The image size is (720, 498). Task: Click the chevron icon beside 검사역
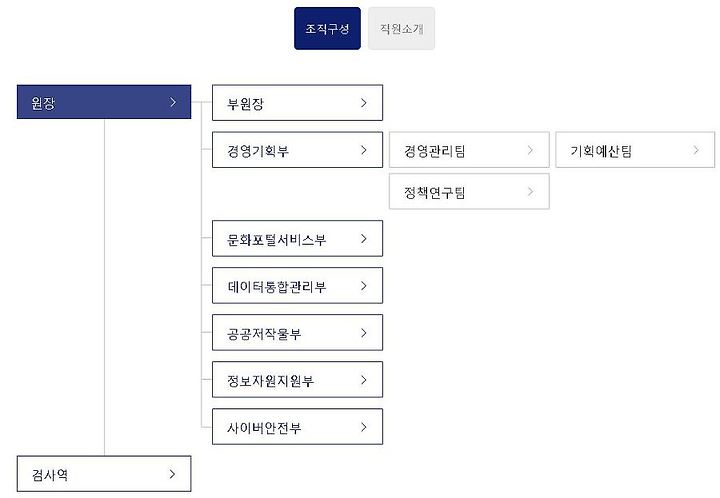pos(173,474)
